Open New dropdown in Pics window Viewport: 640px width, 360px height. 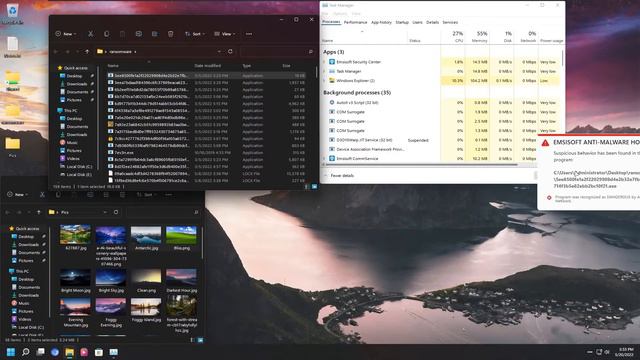coord(18,195)
